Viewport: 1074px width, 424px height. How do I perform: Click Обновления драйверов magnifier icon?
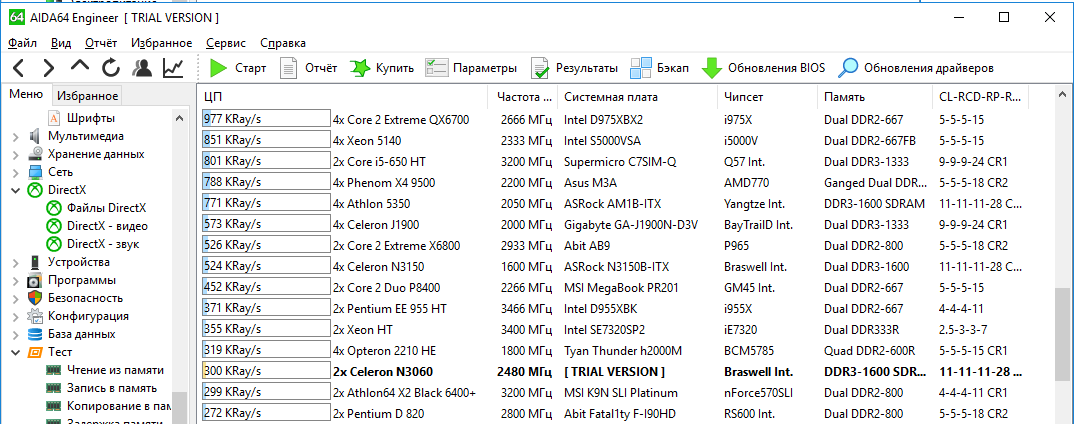tap(849, 68)
